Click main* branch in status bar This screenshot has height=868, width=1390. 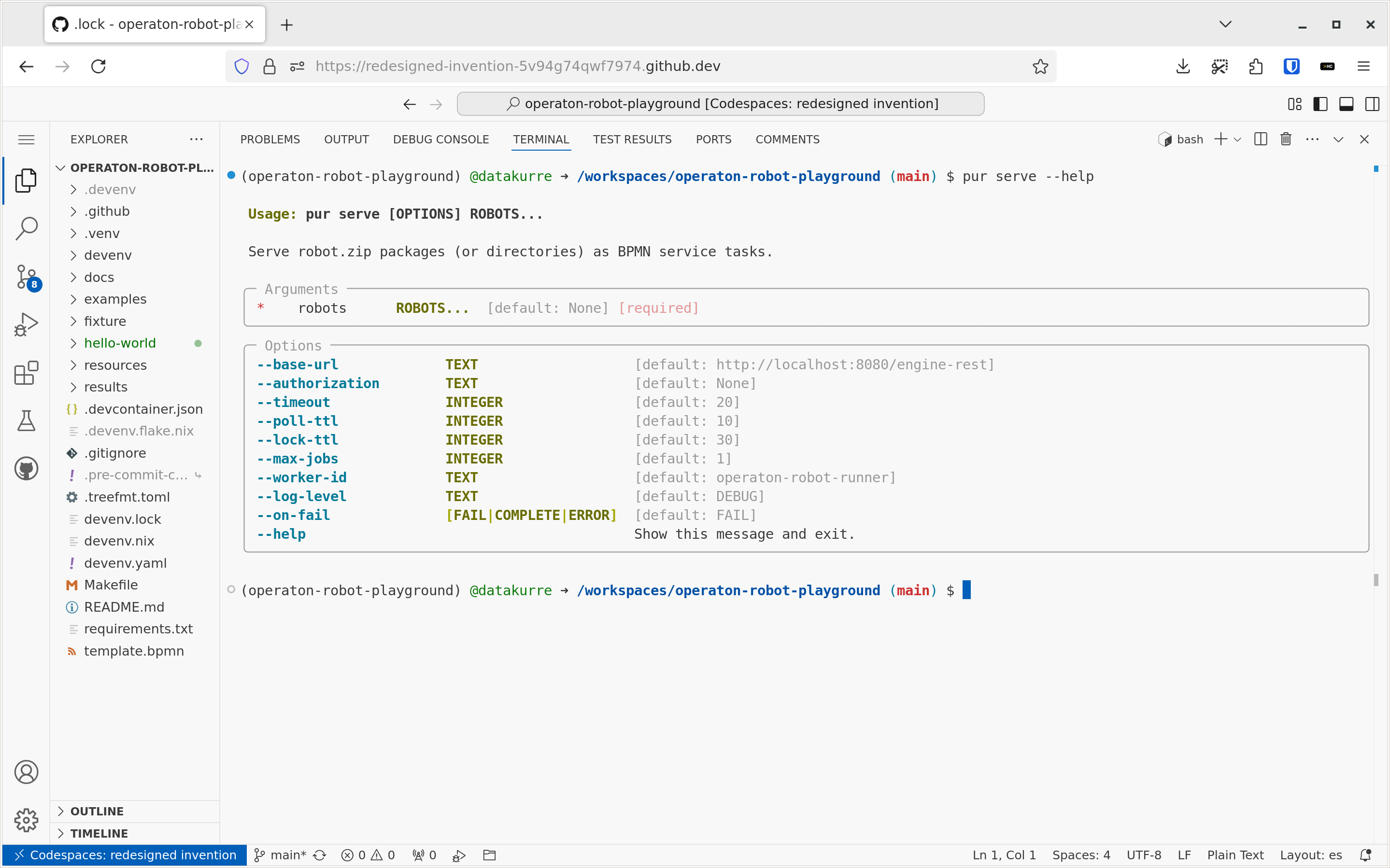pos(280,855)
